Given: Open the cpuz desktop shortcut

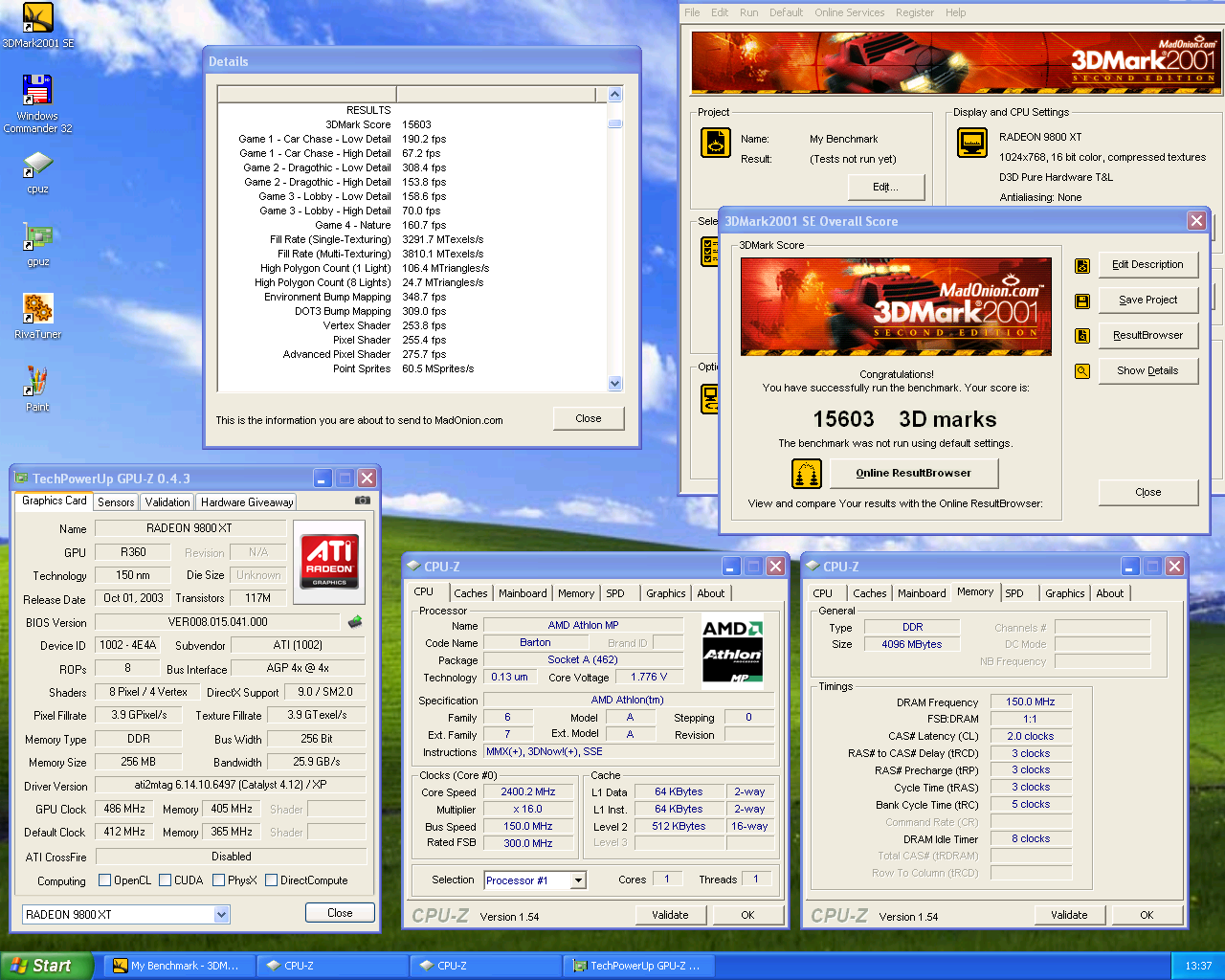Looking at the screenshot, I should coord(37,172).
